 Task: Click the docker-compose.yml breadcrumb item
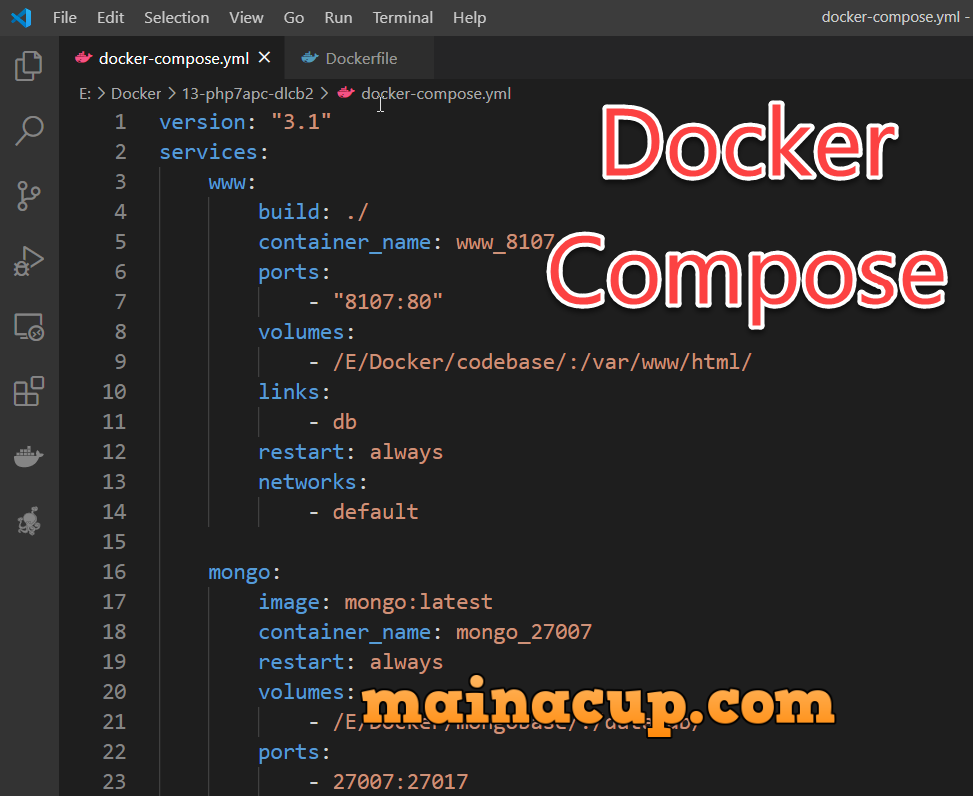click(436, 94)
